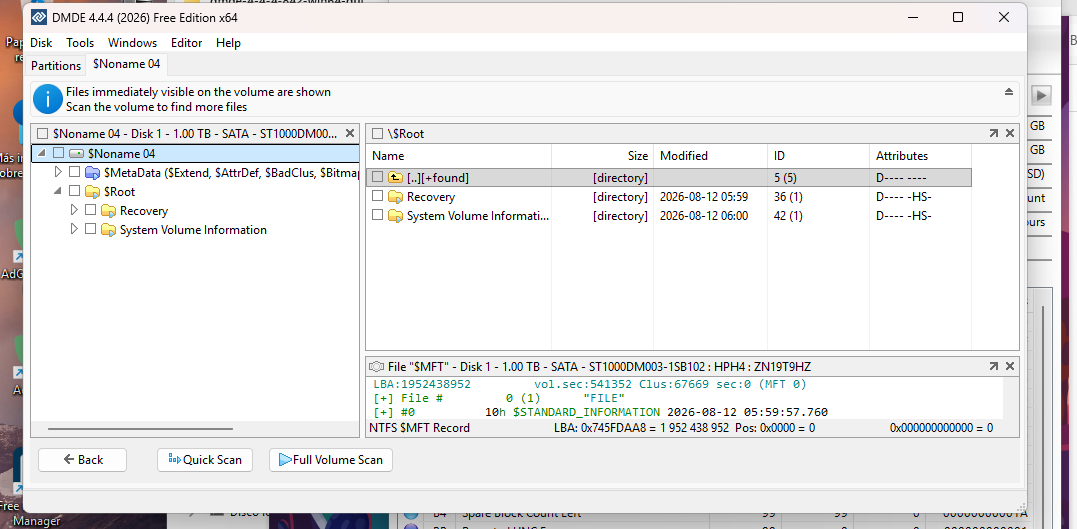Collapse the $Noname 04 tree node
The height and width of the screenshot is (529, 1077).
click(43, 153)
